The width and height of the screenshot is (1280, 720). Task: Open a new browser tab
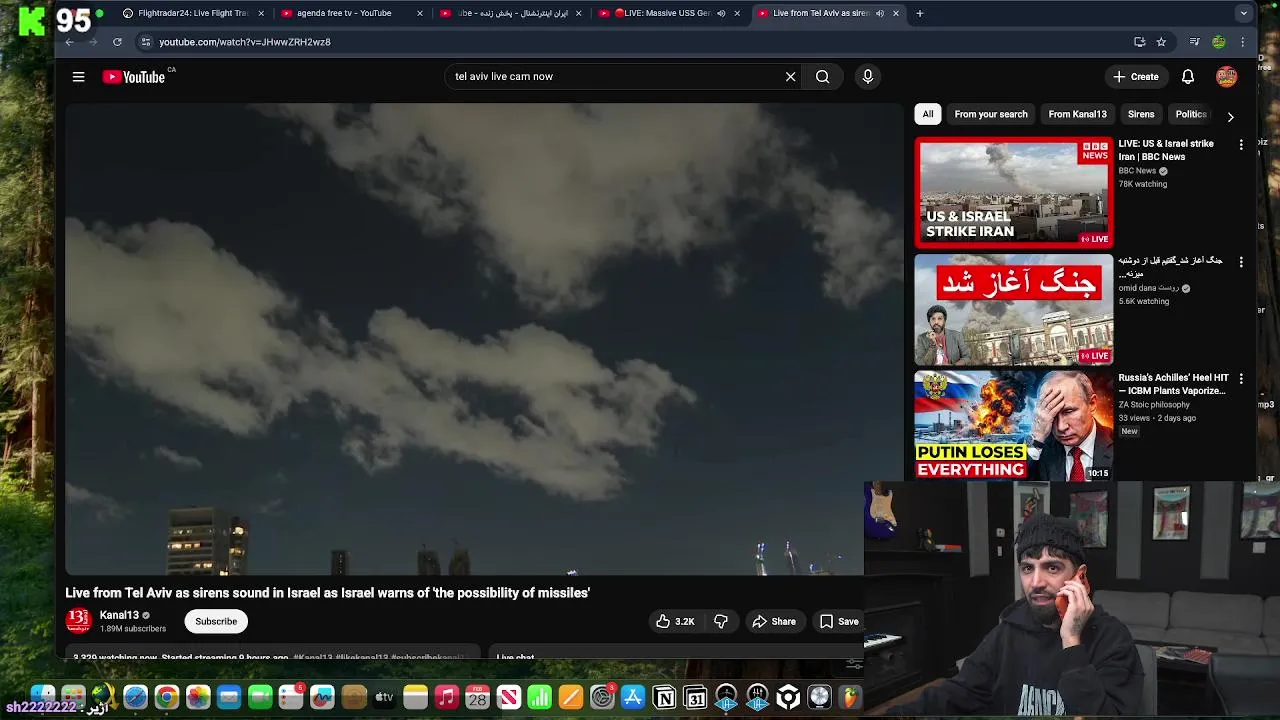tap(920, 13)
